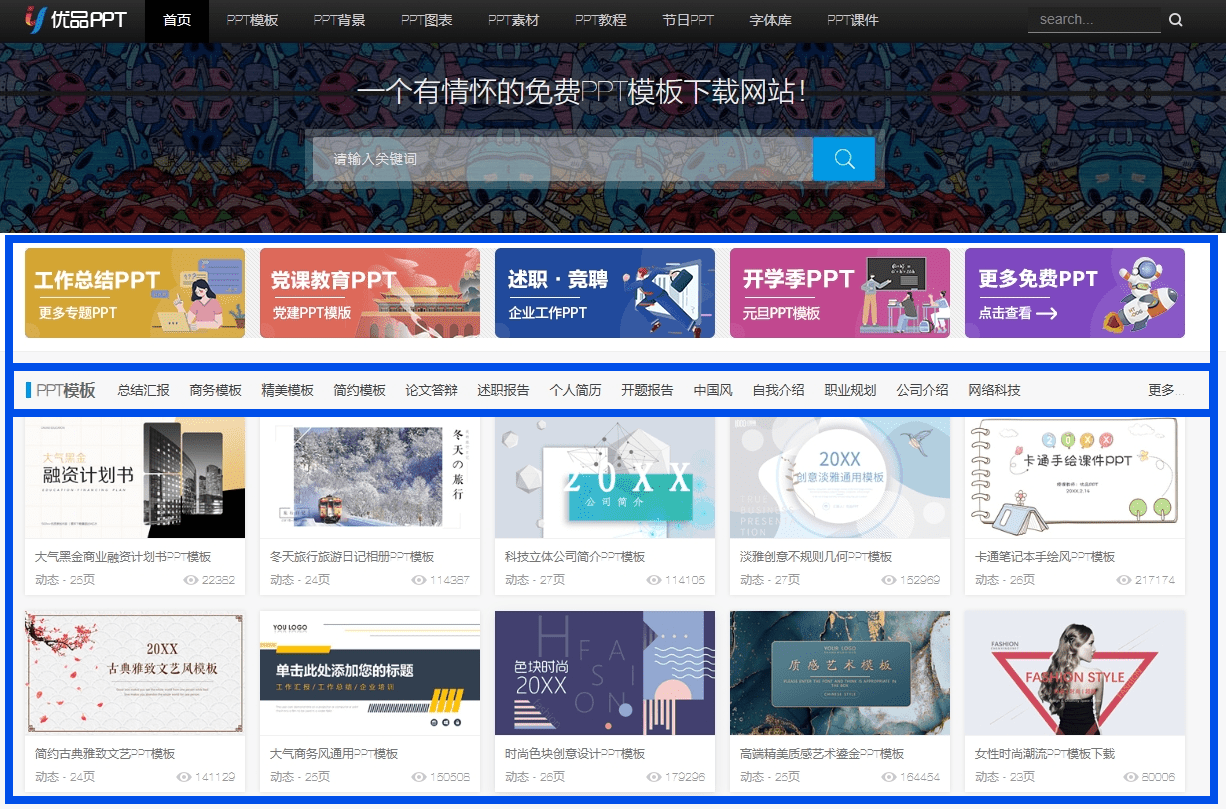Open the 创意淡雅通用模板 thumbnail
Viewport: 1226px width, 809px height.
point(840,478)
